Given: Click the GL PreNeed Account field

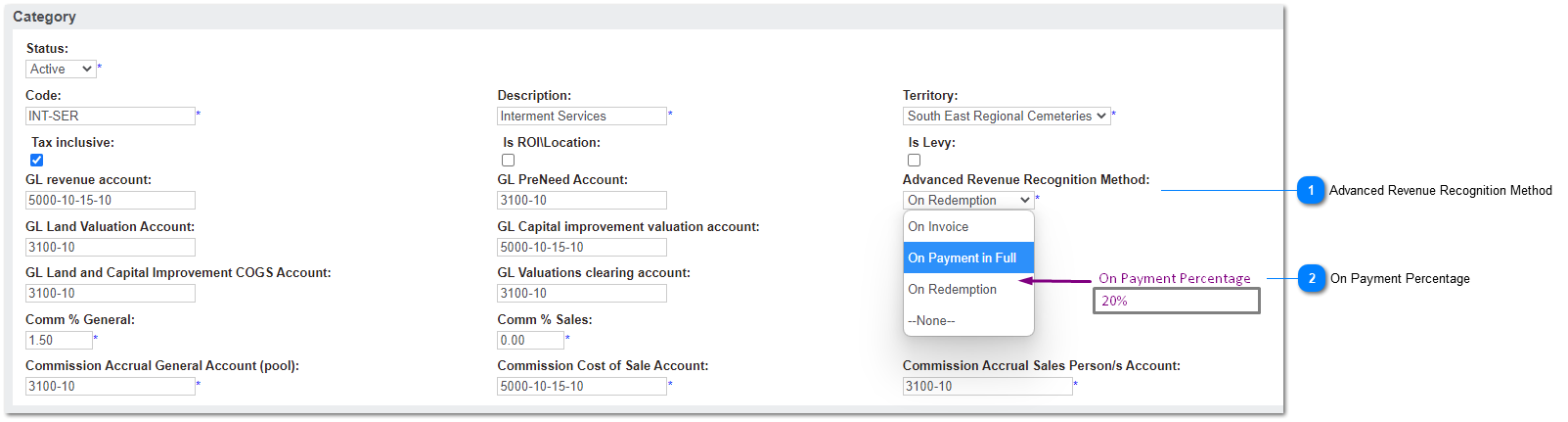Looking at the screenshot, I should [x=582, y=200].
